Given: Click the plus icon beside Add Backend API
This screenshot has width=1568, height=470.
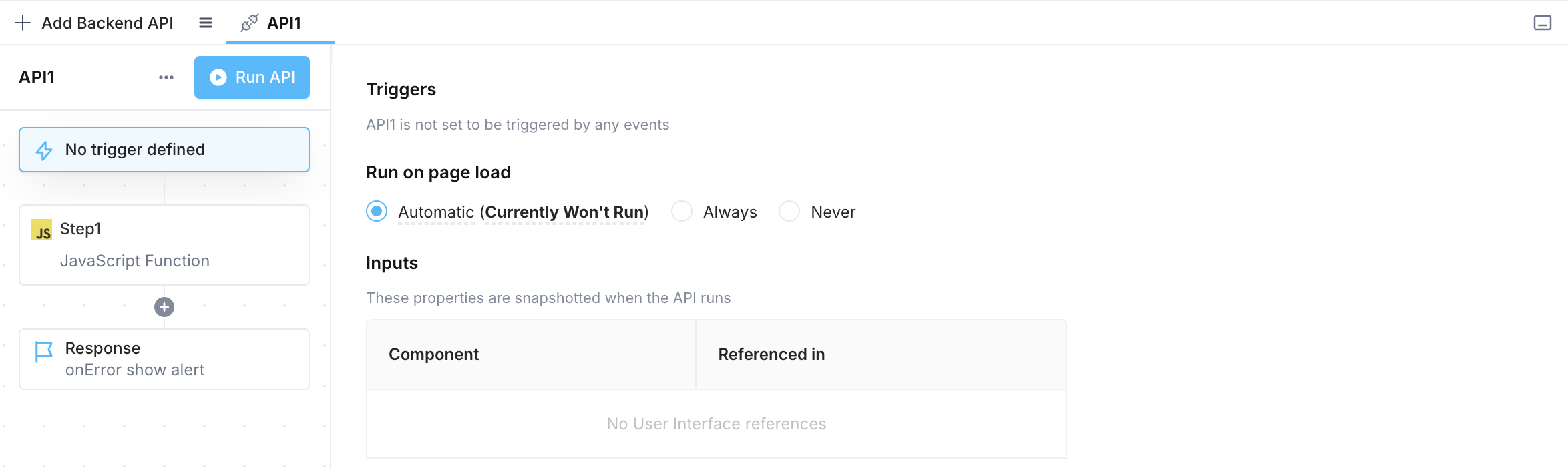Looking at the screenshot, I should pos(23,23).
